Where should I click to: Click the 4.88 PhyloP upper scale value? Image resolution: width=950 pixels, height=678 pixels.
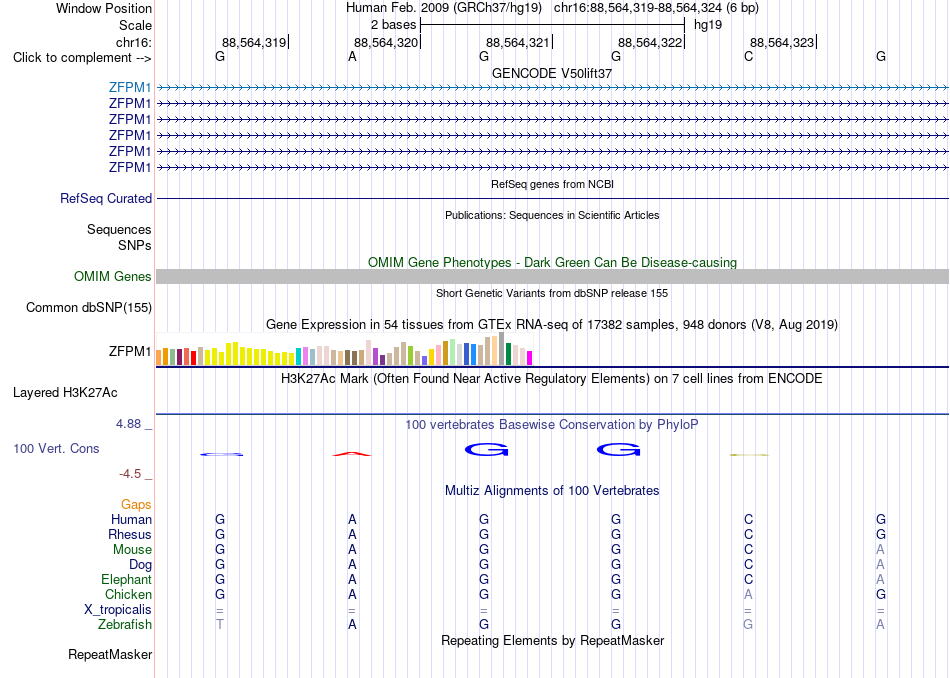click(128, 424)
